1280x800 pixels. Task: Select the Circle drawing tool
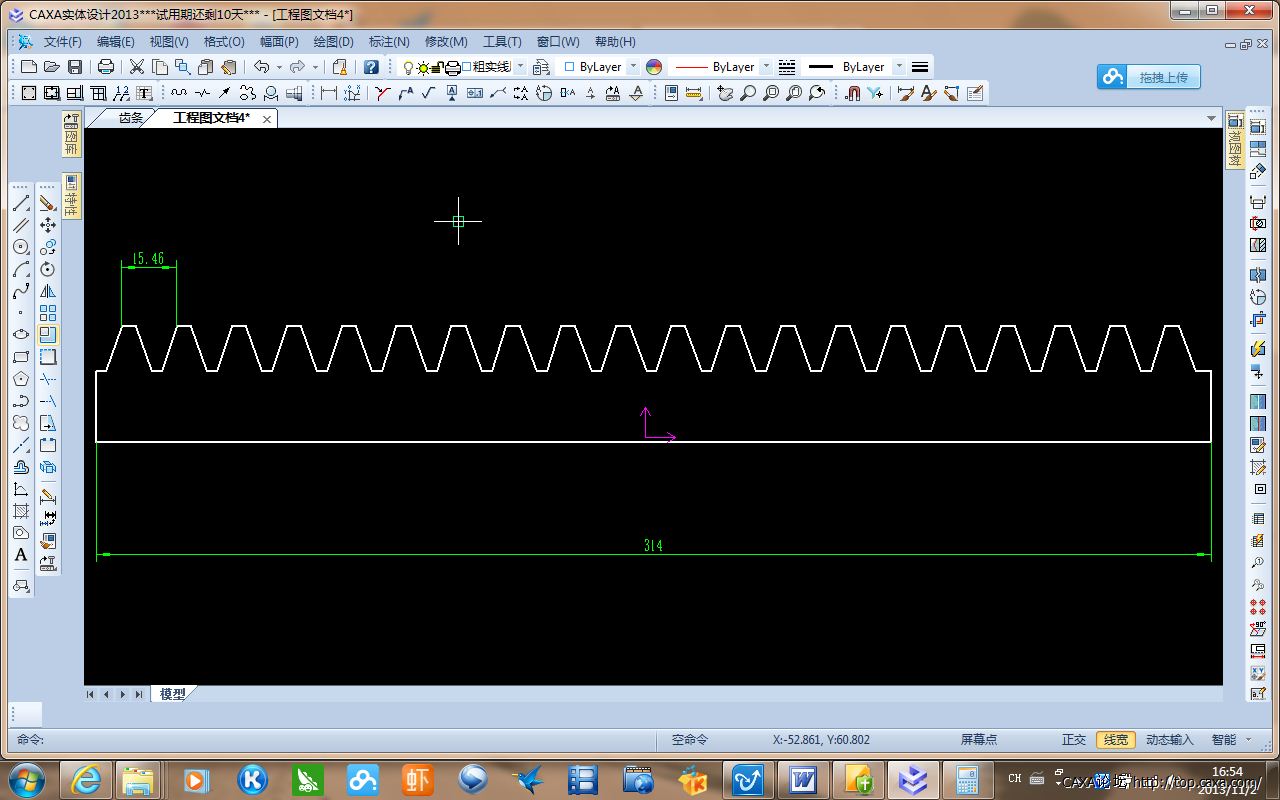pyautogui.click(x=21, y=247)
